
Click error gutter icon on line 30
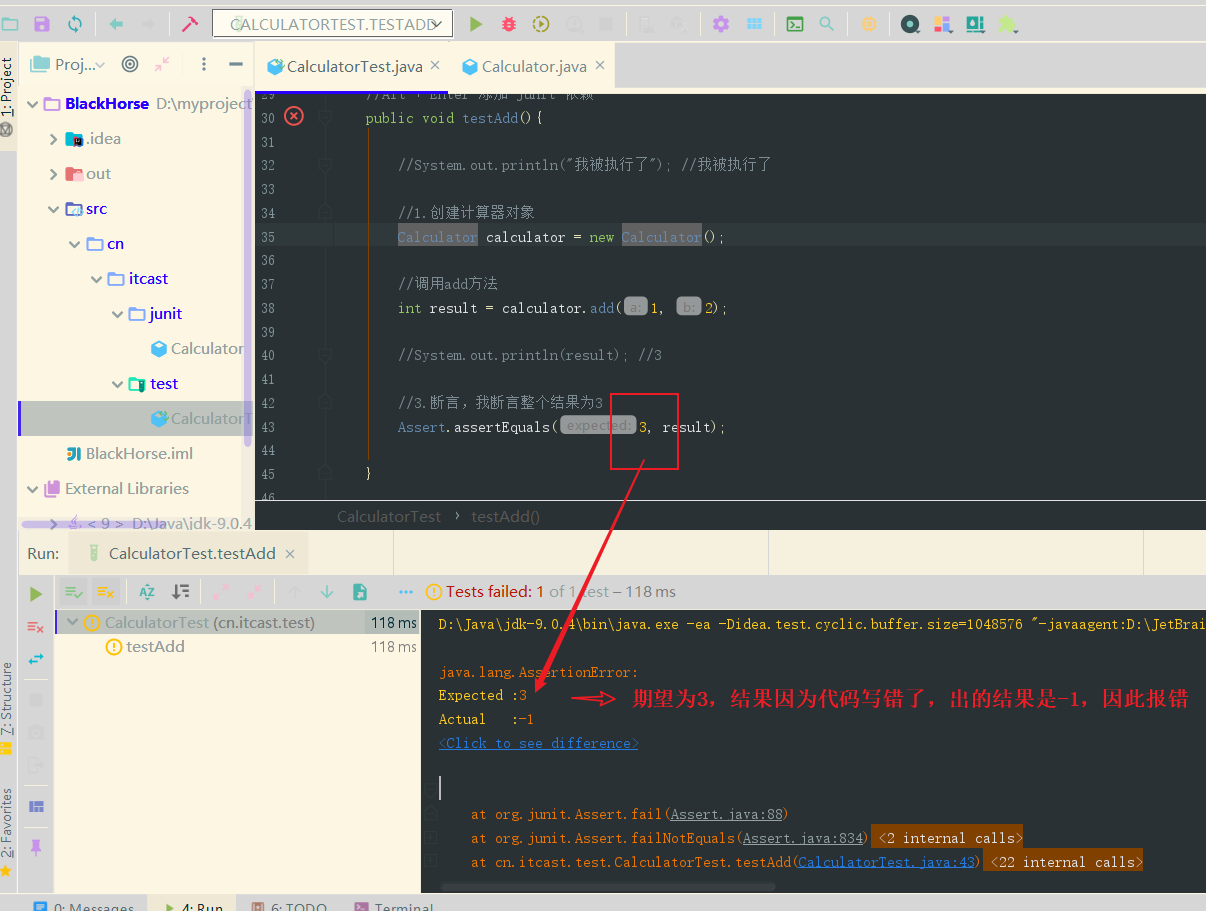tap(294, 116)
